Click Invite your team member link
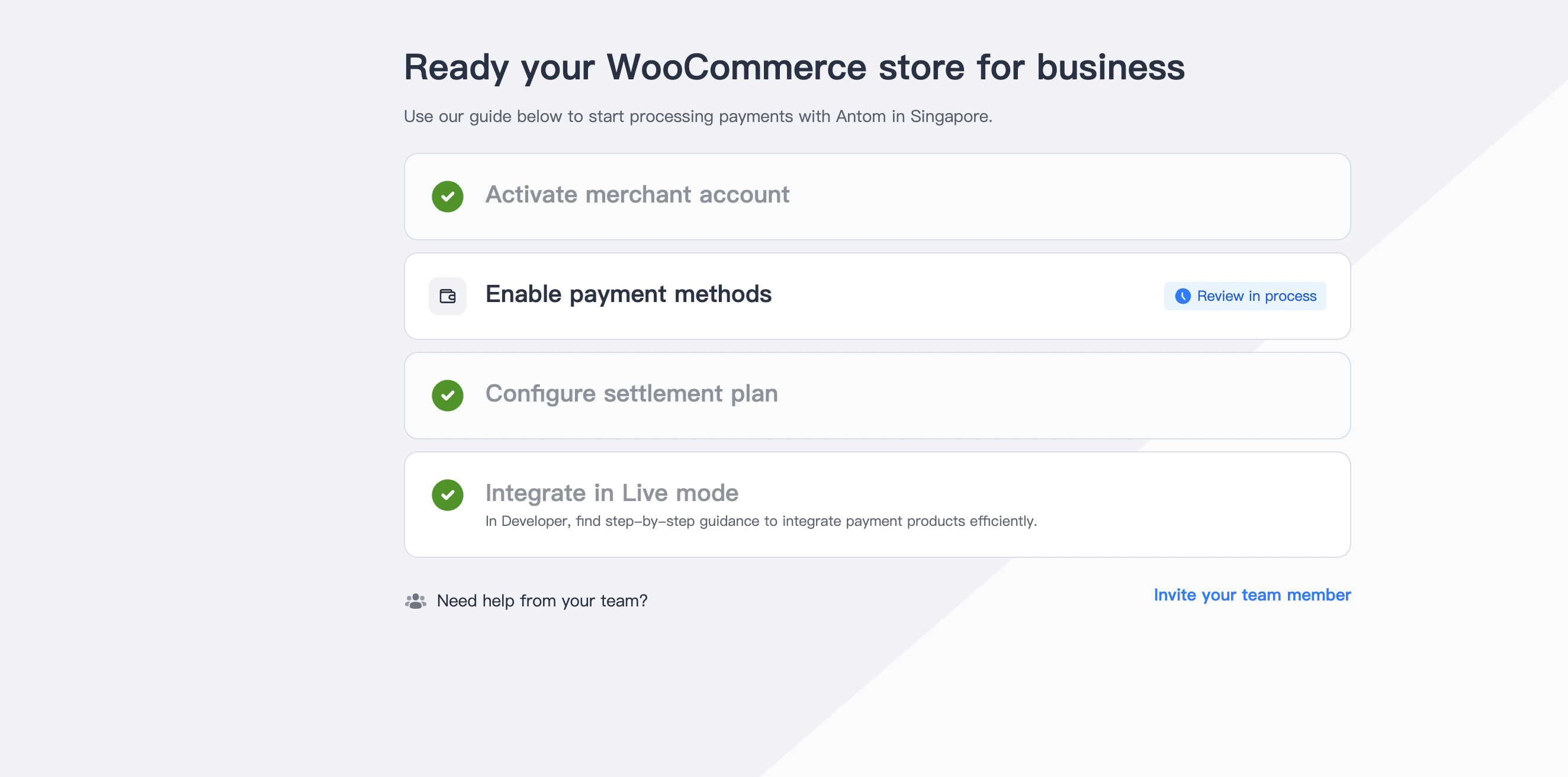This screenshot has width=1568, height=777. [x=1251, y=595]
